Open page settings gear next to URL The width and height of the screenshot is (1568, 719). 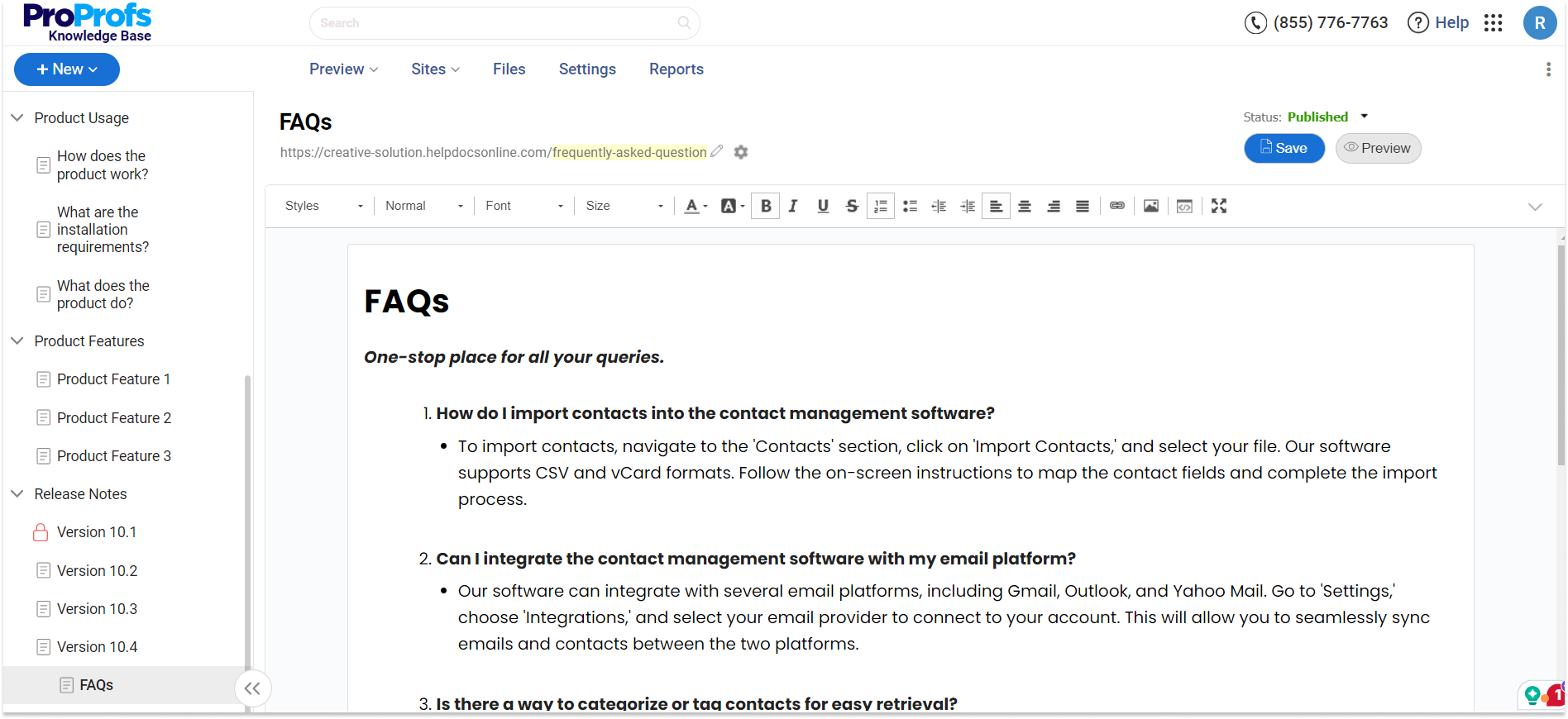click(741, 152)
